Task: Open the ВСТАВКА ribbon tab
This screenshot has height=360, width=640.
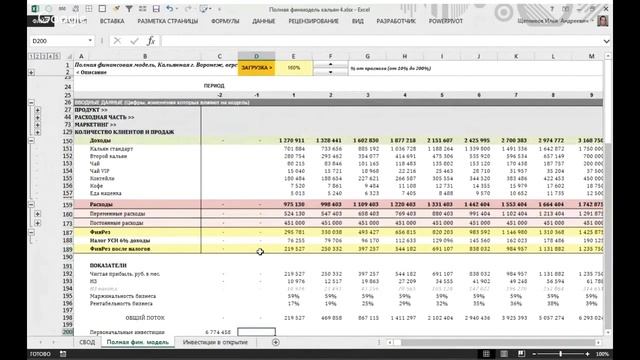Action: coord(112,21)
